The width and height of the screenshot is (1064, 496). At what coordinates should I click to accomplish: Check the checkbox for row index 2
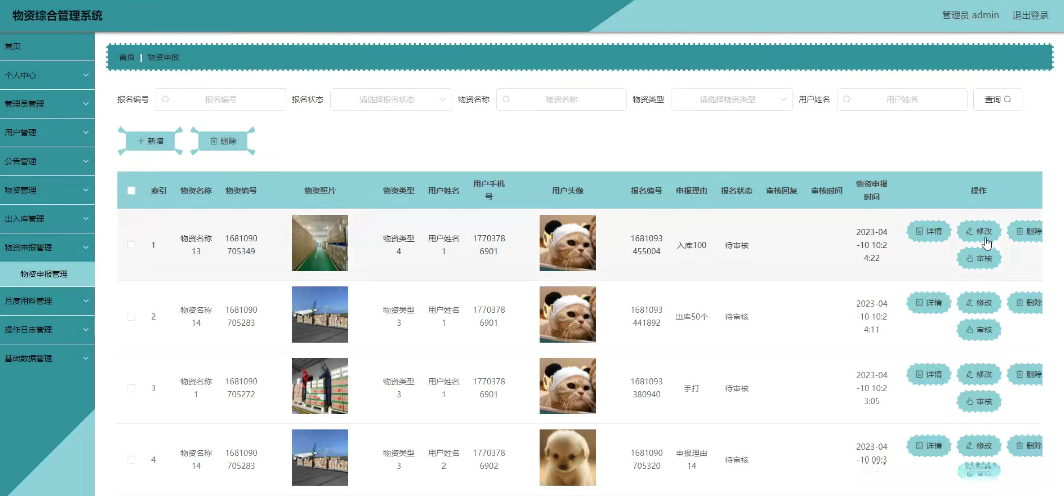pos(132,317)
